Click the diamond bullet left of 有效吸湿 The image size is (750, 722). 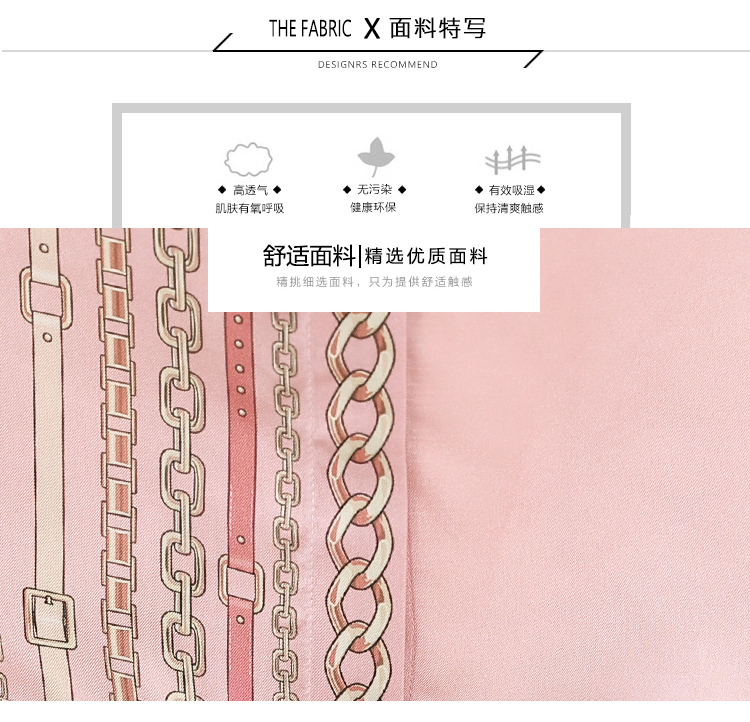pos(479,190)
